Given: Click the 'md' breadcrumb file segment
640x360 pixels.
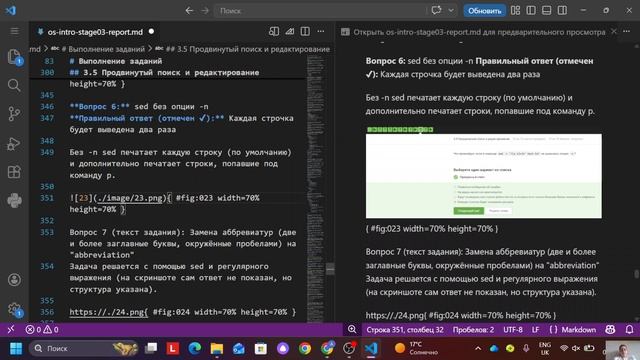Looking at the screenshot, I should coord(35,49).
